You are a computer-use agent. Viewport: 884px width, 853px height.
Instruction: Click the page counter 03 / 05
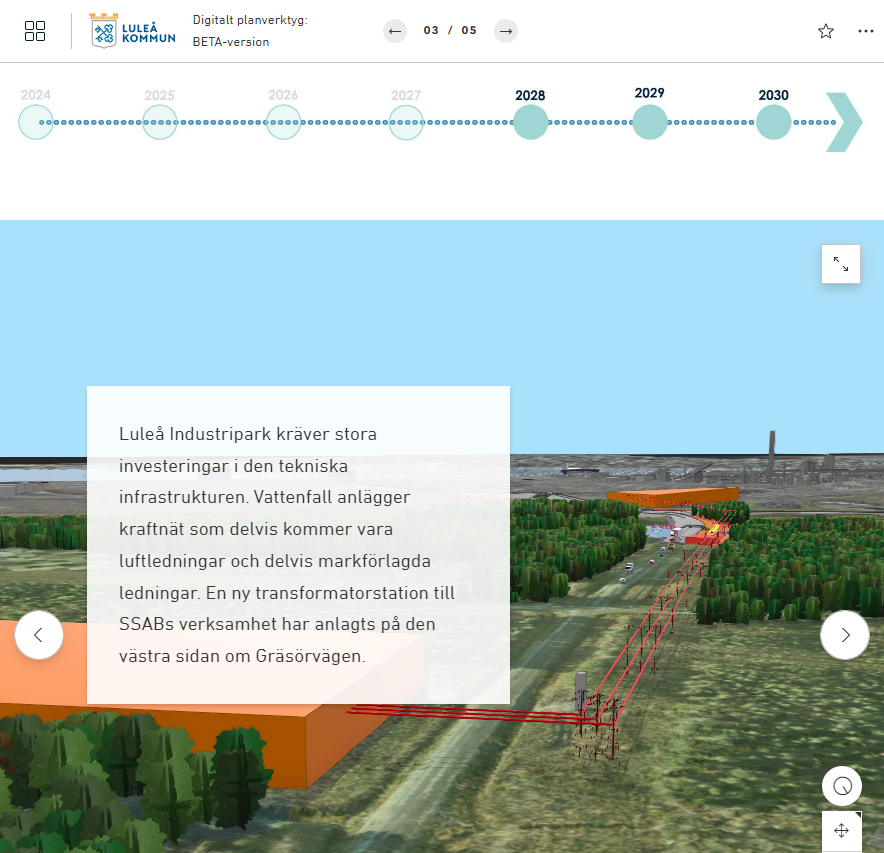pos(450,30)
